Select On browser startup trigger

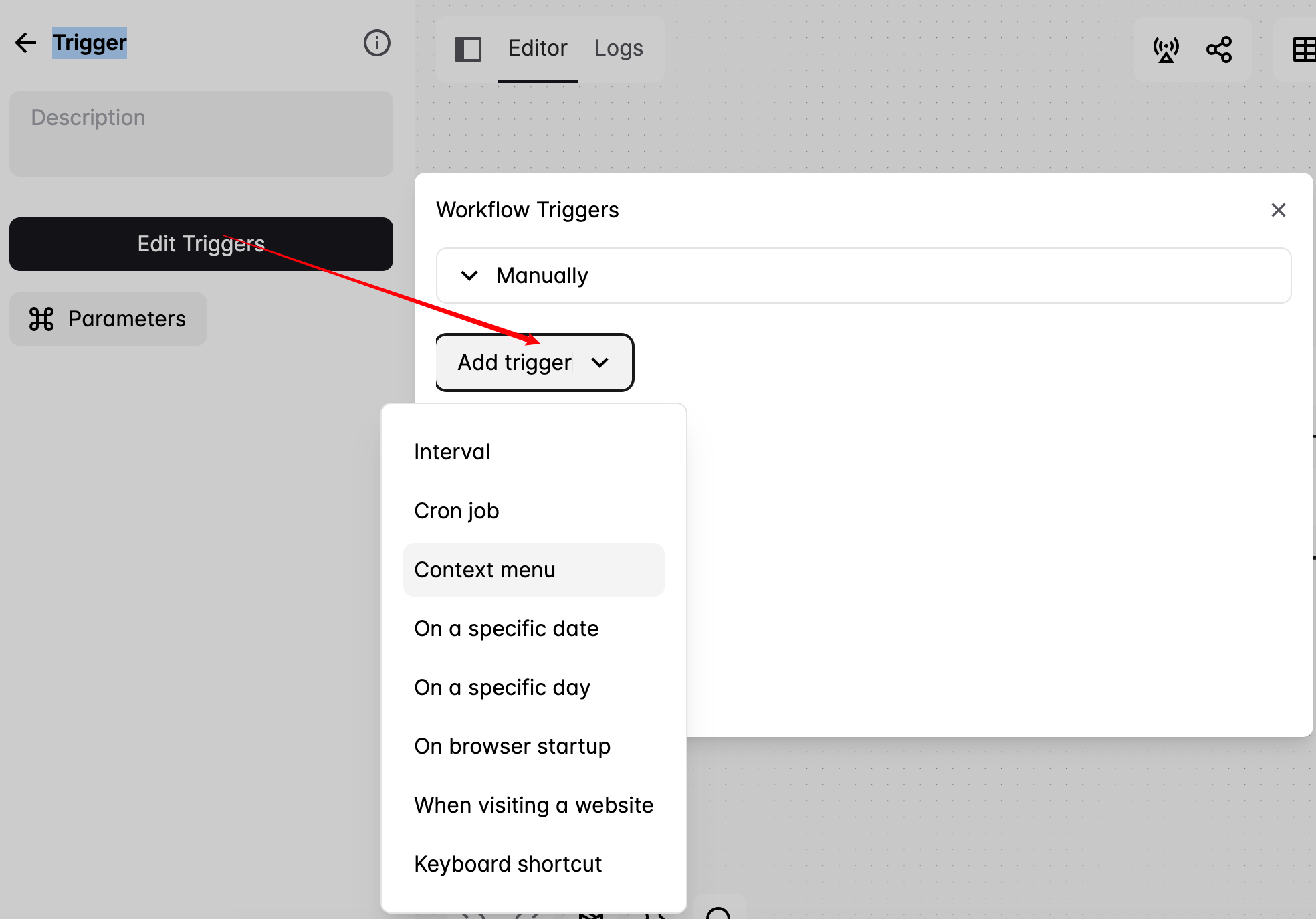pos(512,746)
